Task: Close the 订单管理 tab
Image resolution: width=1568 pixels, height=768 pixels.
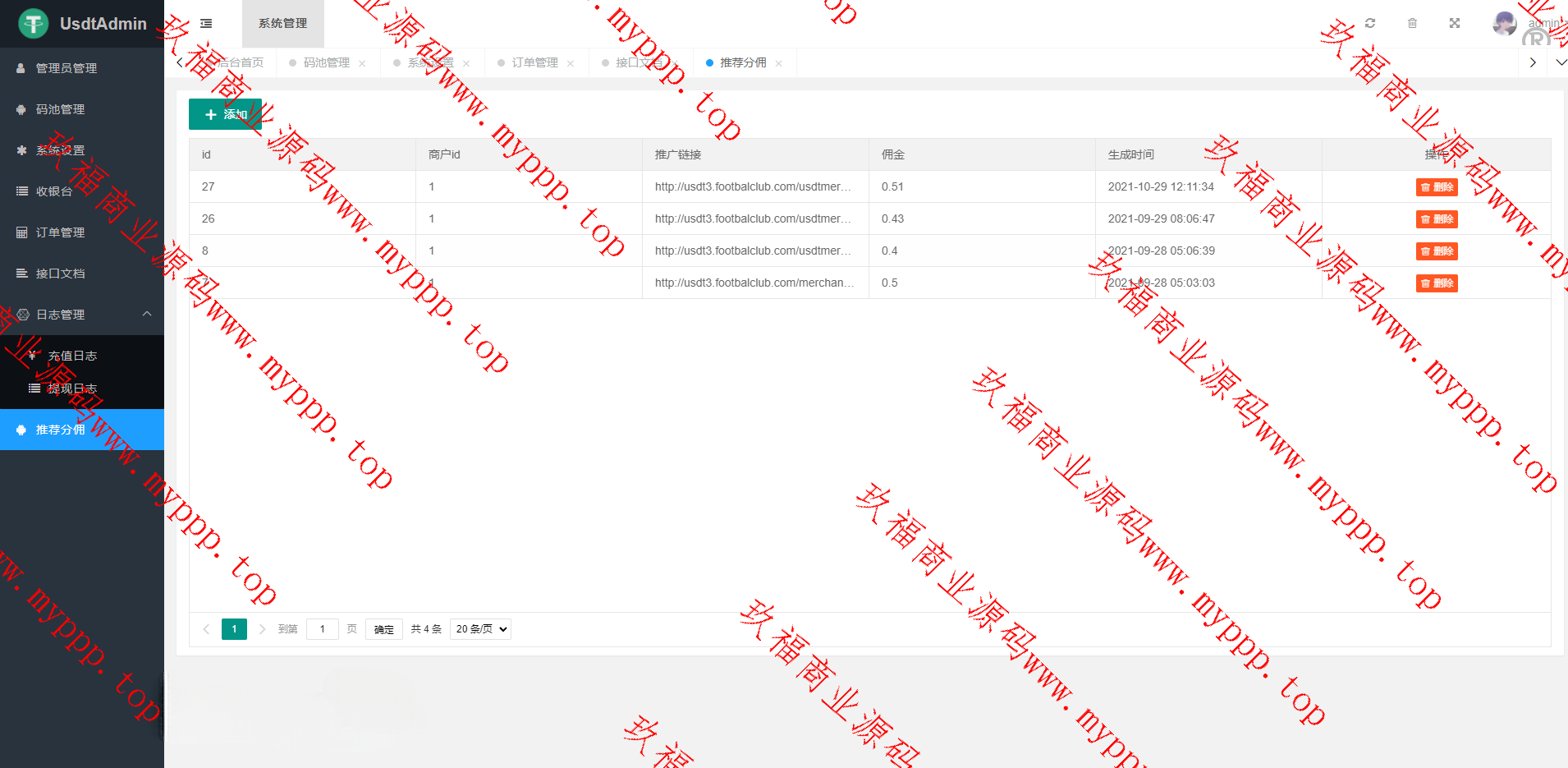Action: tap(571, 63)
